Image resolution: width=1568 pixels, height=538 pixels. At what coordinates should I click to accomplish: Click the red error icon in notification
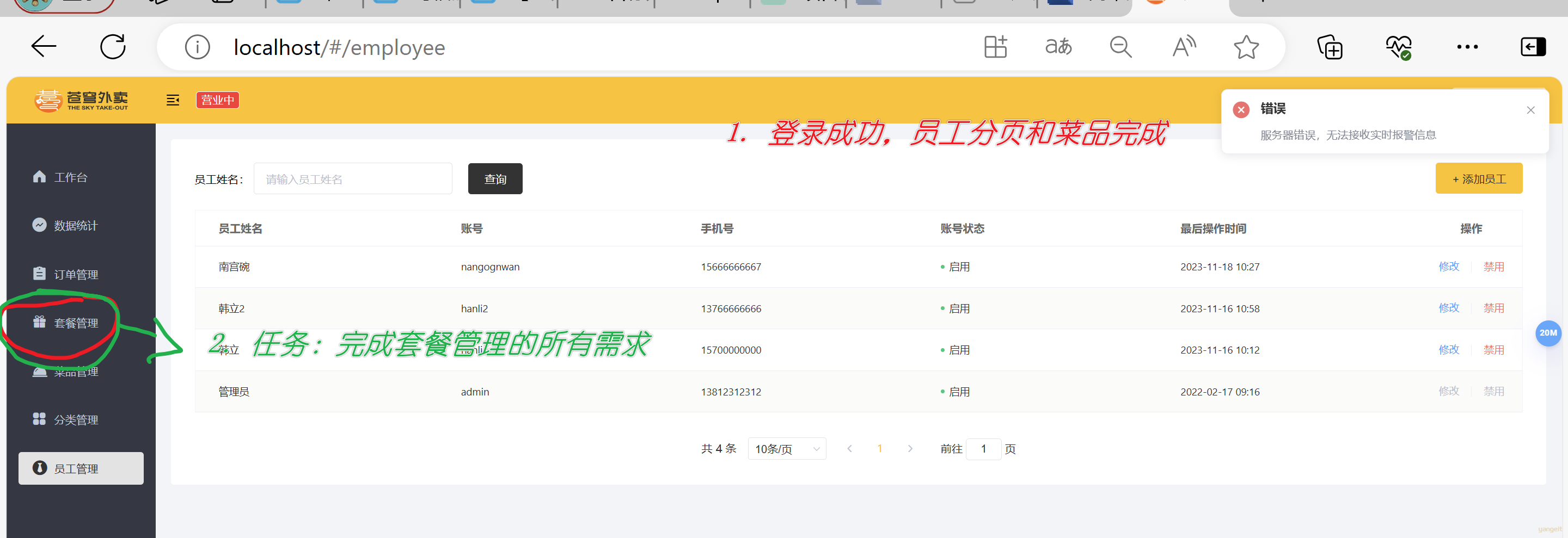(1241, 109)
